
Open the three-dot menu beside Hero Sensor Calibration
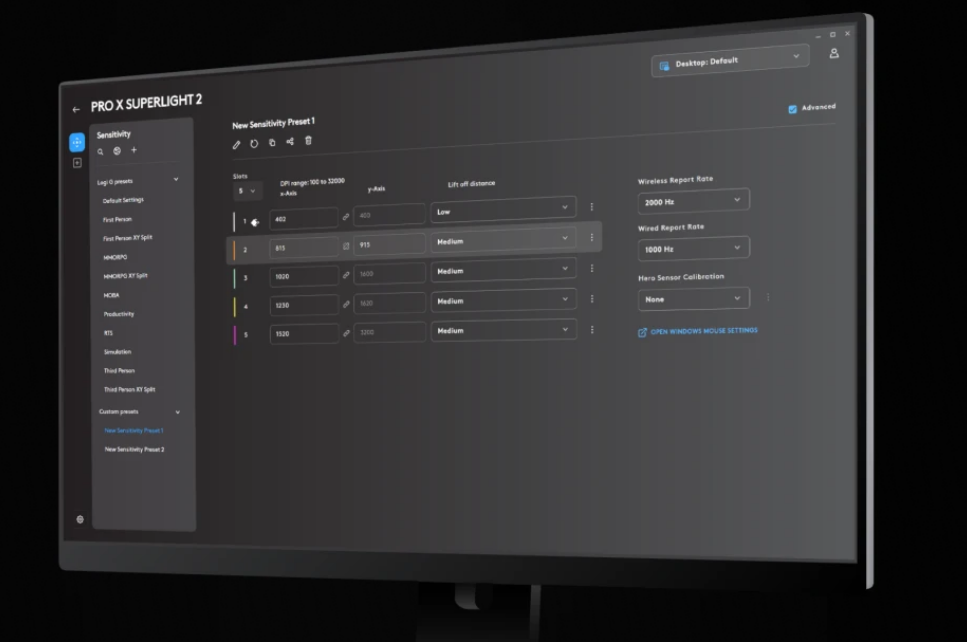[768, 297]
